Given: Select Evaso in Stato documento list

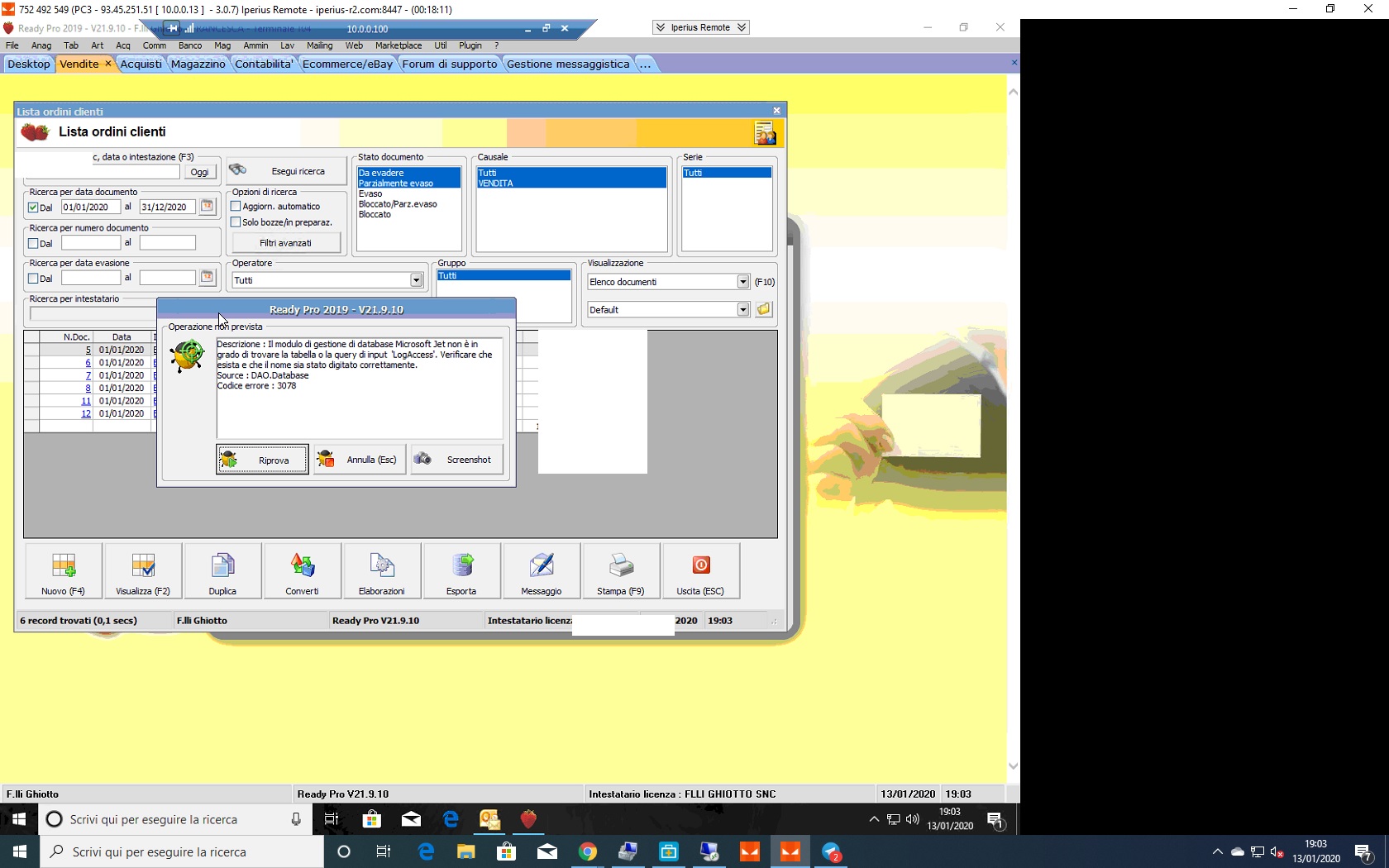Looking at the screenshot, I should (370, 193).
